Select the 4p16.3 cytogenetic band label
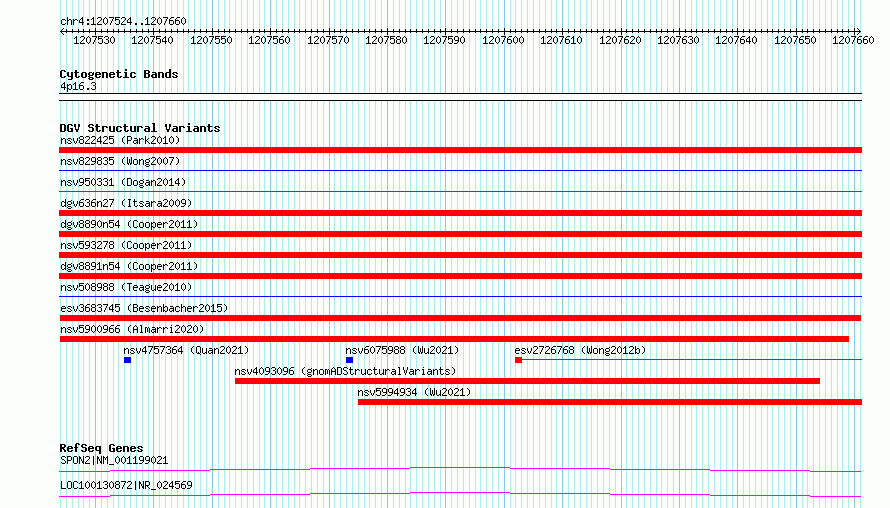 point(78,87)
